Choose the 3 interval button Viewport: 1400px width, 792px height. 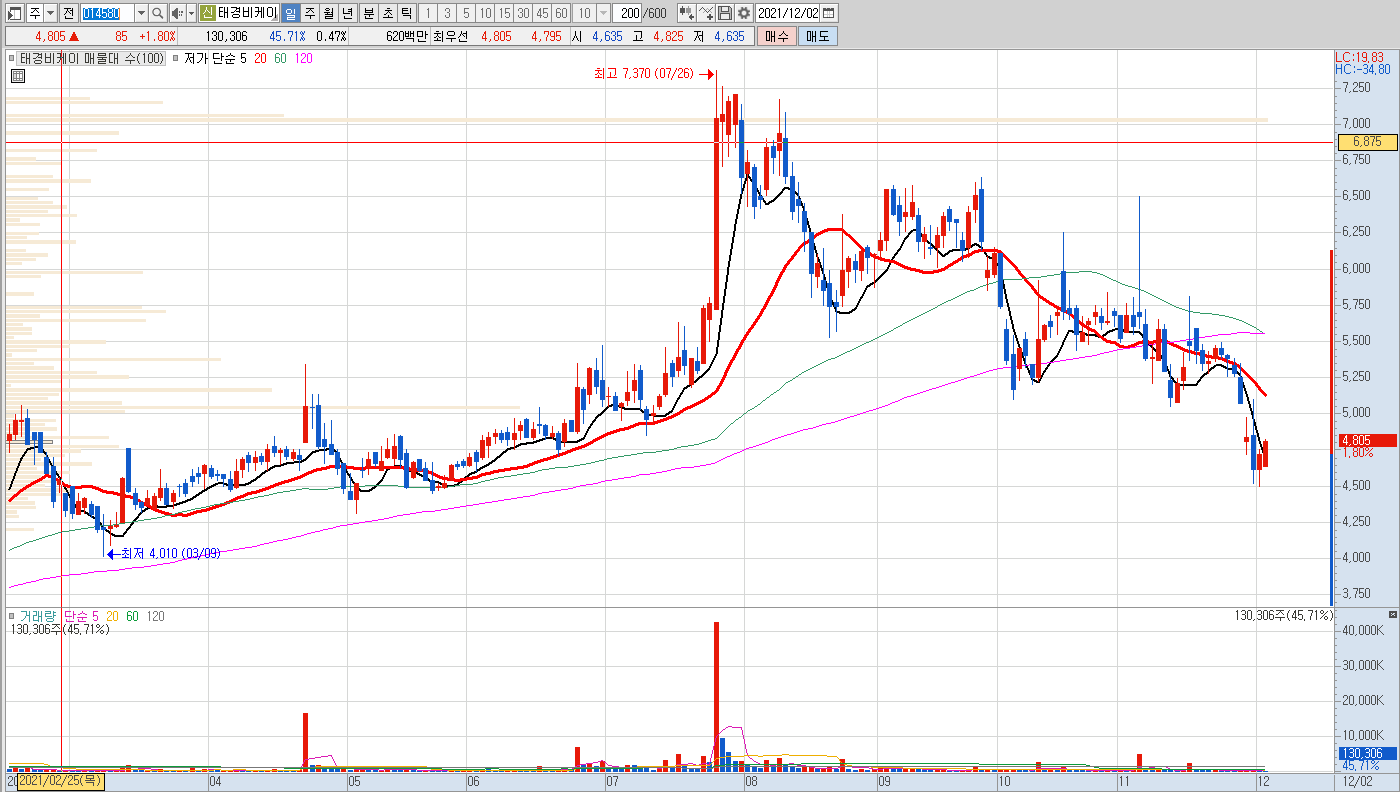pos(446,13)
